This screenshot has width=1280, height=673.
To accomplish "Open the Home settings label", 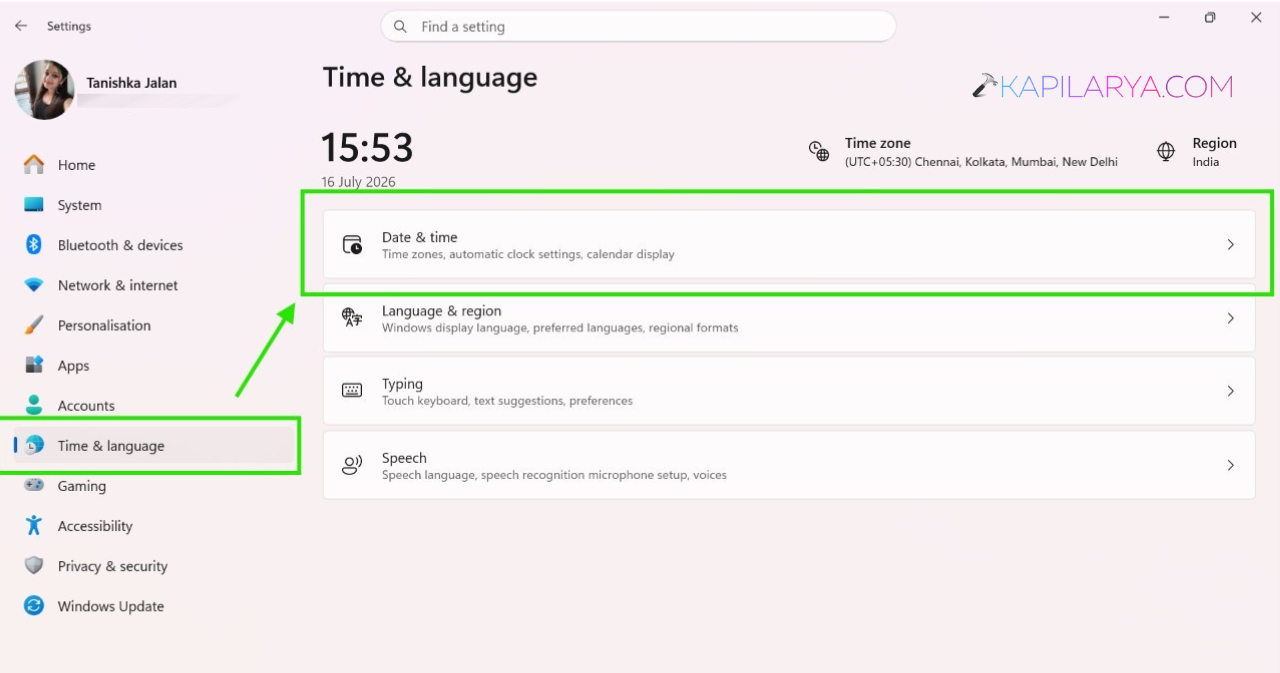I will click(77, 165).
